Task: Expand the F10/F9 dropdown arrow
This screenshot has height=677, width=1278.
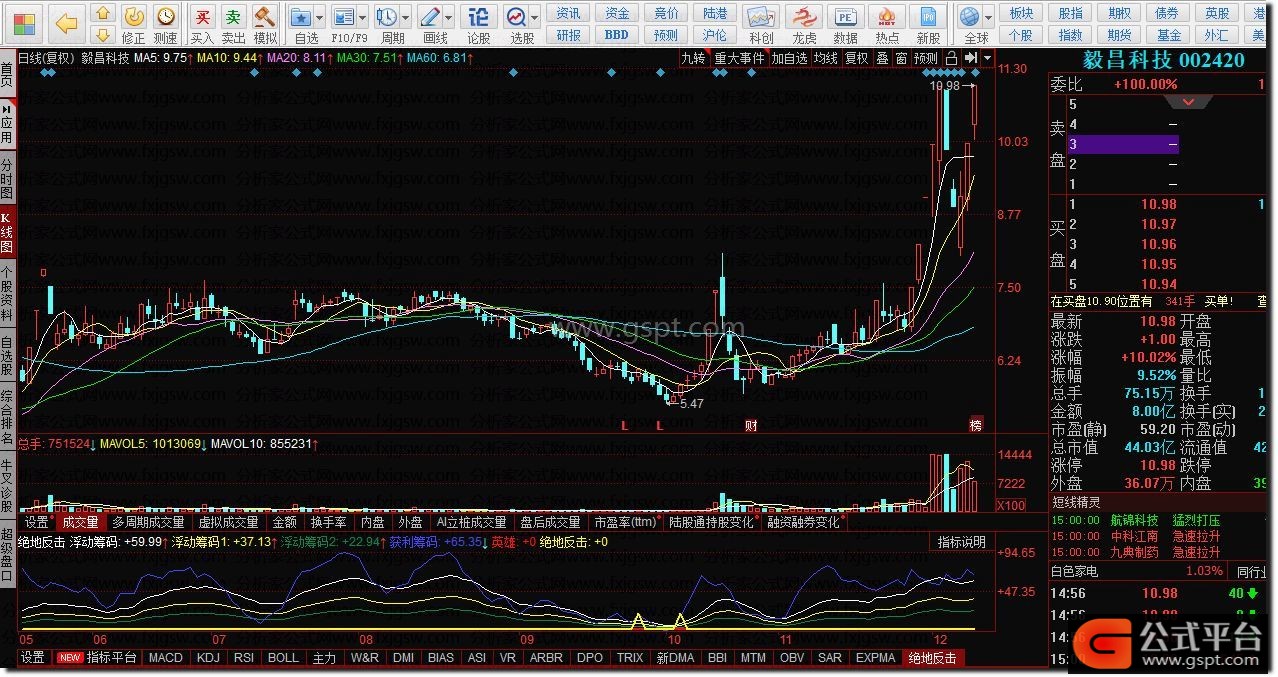Action: pyautogui.click(x=364, y=18)
